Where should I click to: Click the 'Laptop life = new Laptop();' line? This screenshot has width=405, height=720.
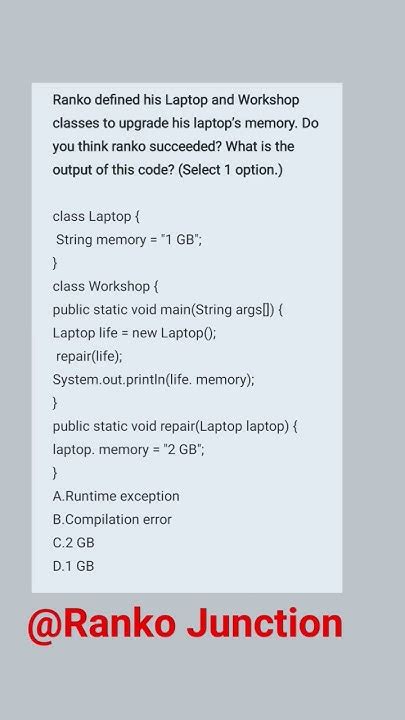point(134,333)
